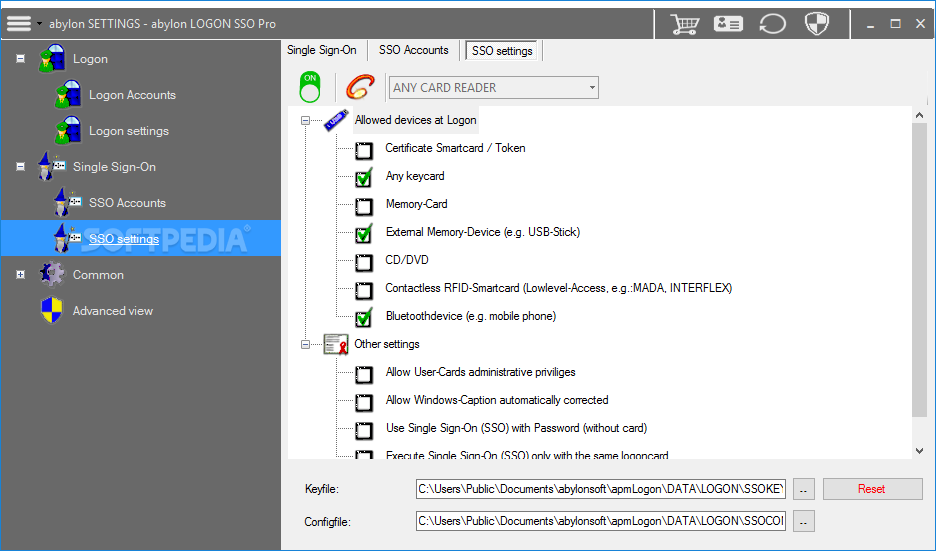The height and width of the screenshot is (551, 936).
Task: Click the Configfile path input field
Action: pyautogui.click(x=601, y=521)
